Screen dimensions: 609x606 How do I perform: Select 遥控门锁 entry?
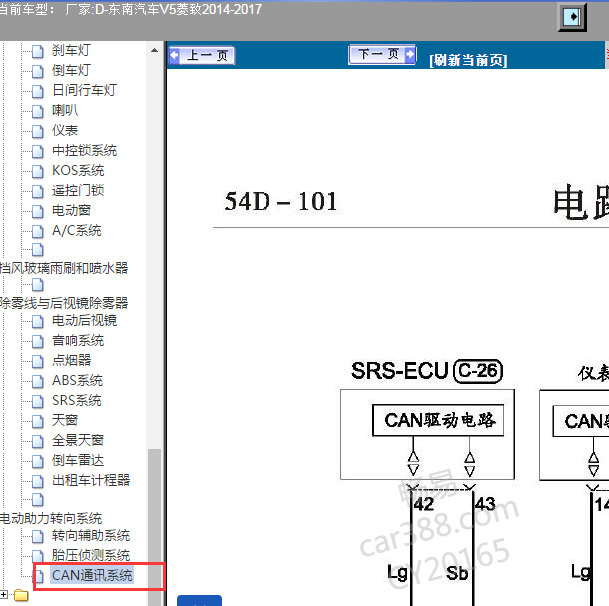[78, 190]
